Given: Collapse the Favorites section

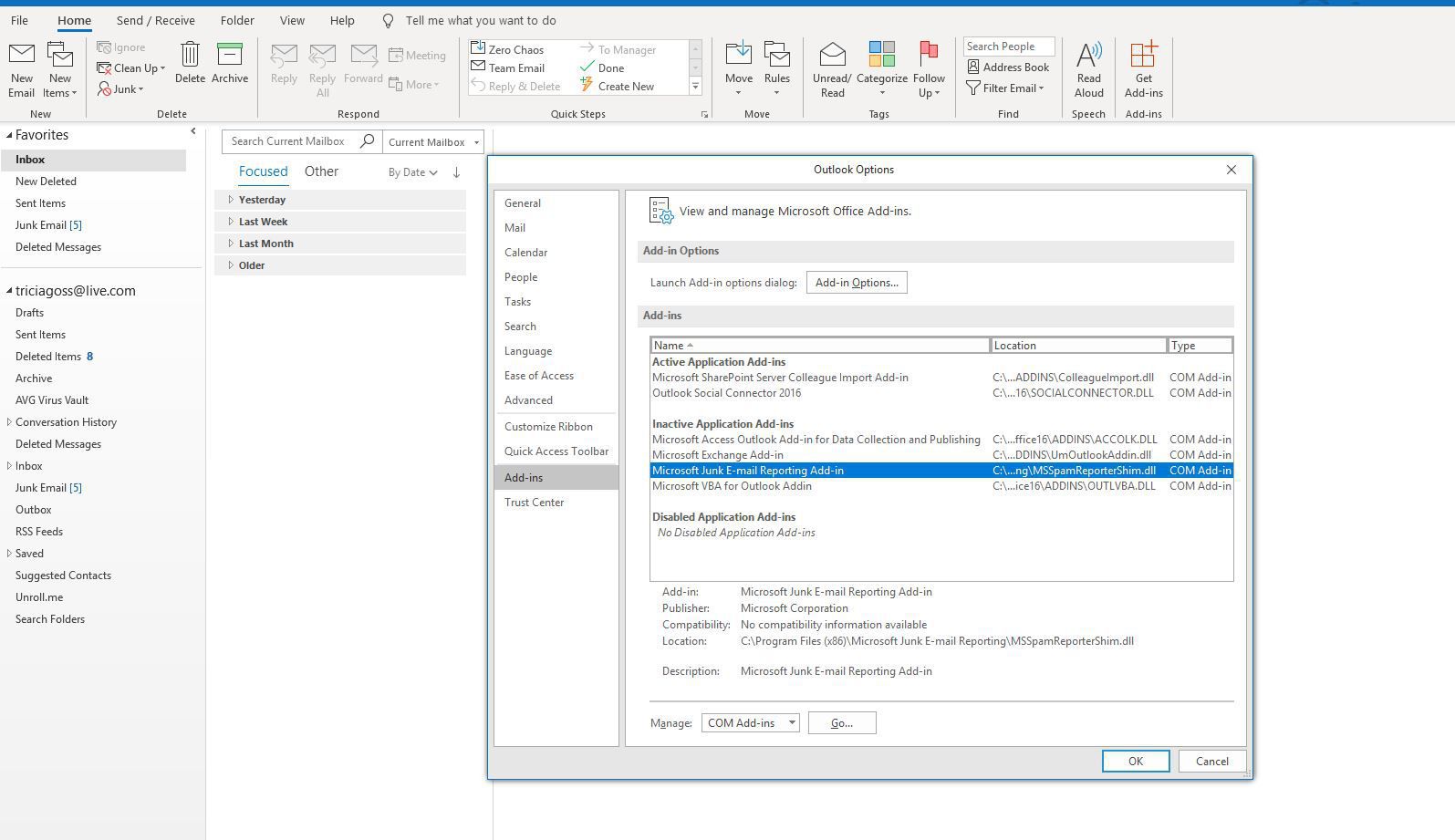Looking at the screenshot, I should 9,135.
